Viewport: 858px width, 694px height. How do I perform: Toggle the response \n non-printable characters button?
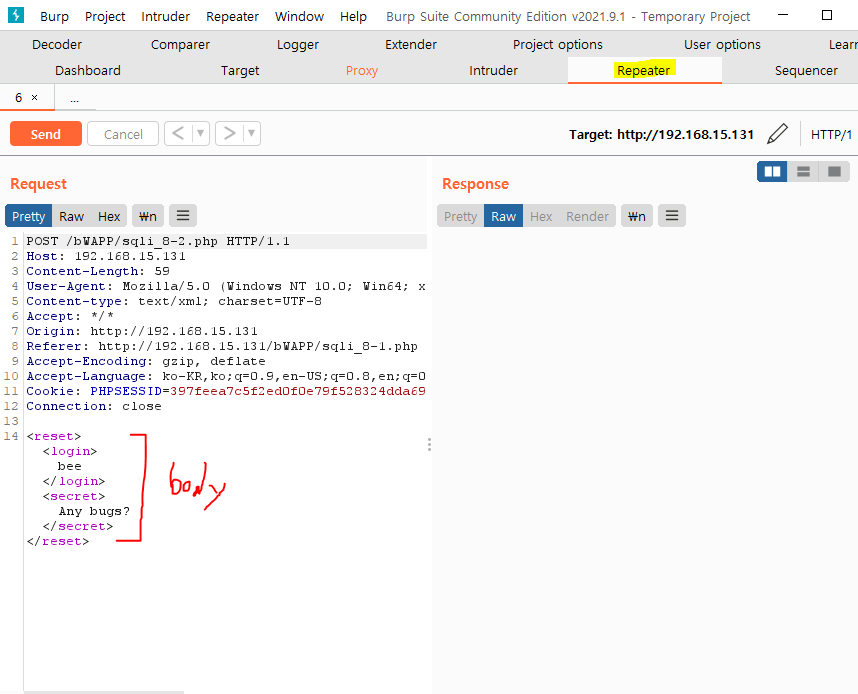[x=636, y=216]
